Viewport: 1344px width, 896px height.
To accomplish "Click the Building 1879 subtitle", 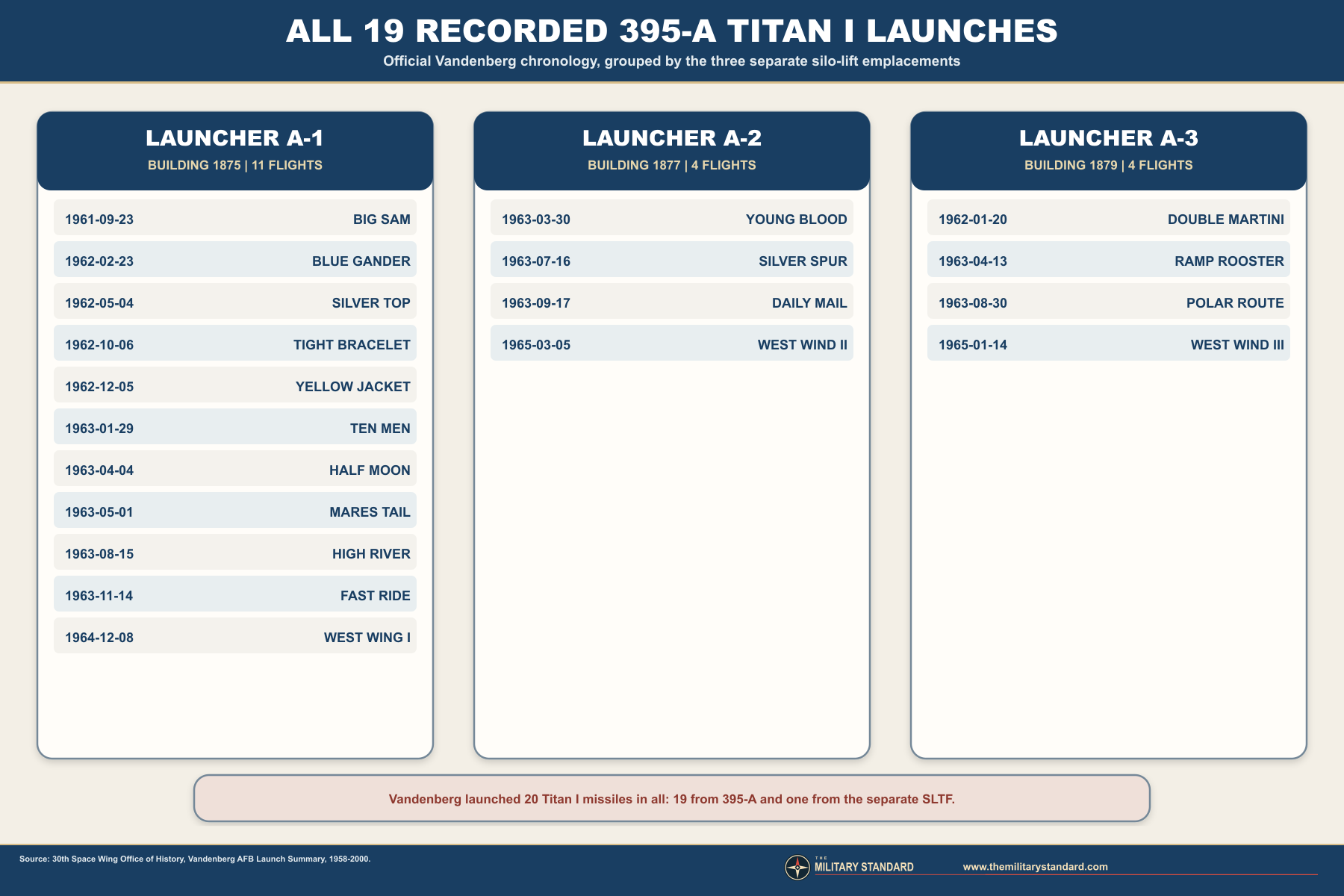I will point(1109,165).
